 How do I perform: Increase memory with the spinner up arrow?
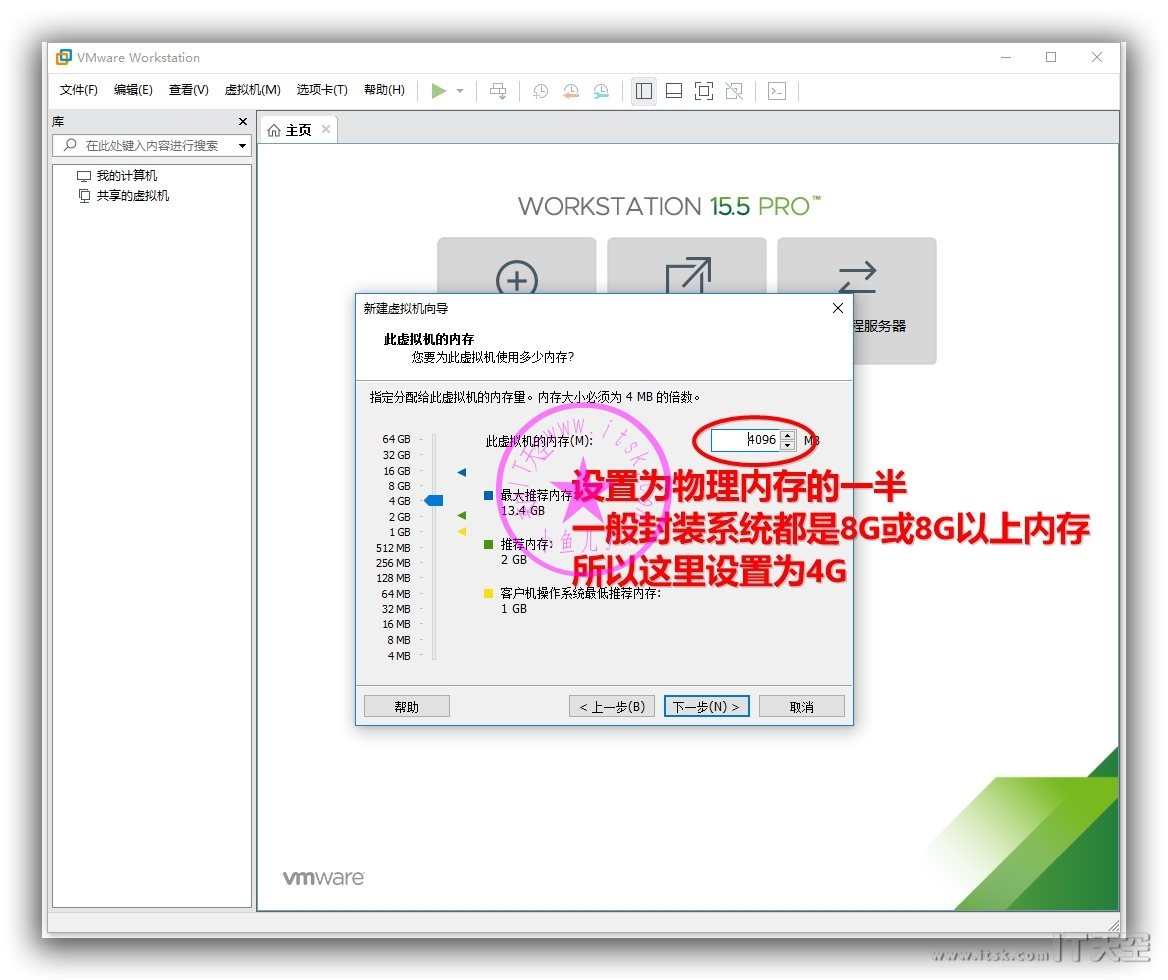click(787, 436)
